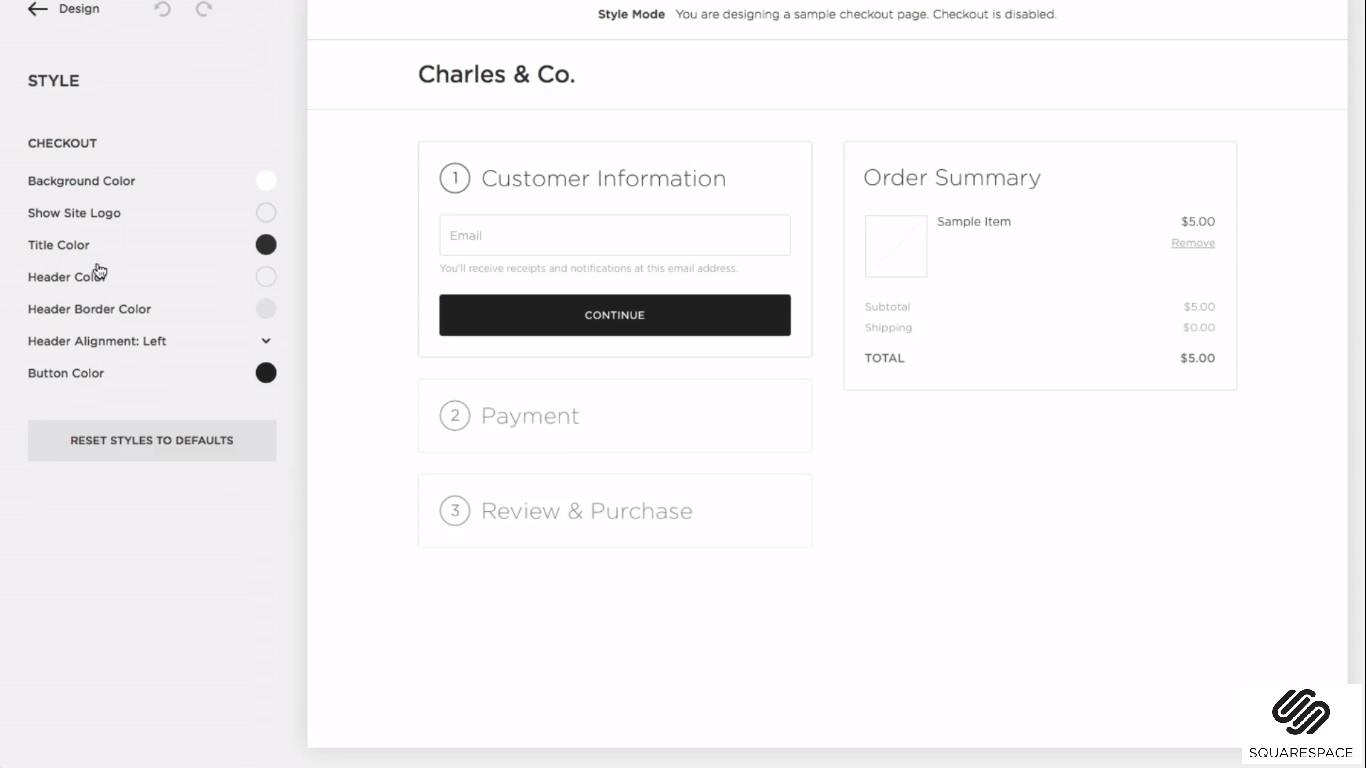Pick the Header Color swatch
Screen dimensions: 1366x768
(266, 277)
